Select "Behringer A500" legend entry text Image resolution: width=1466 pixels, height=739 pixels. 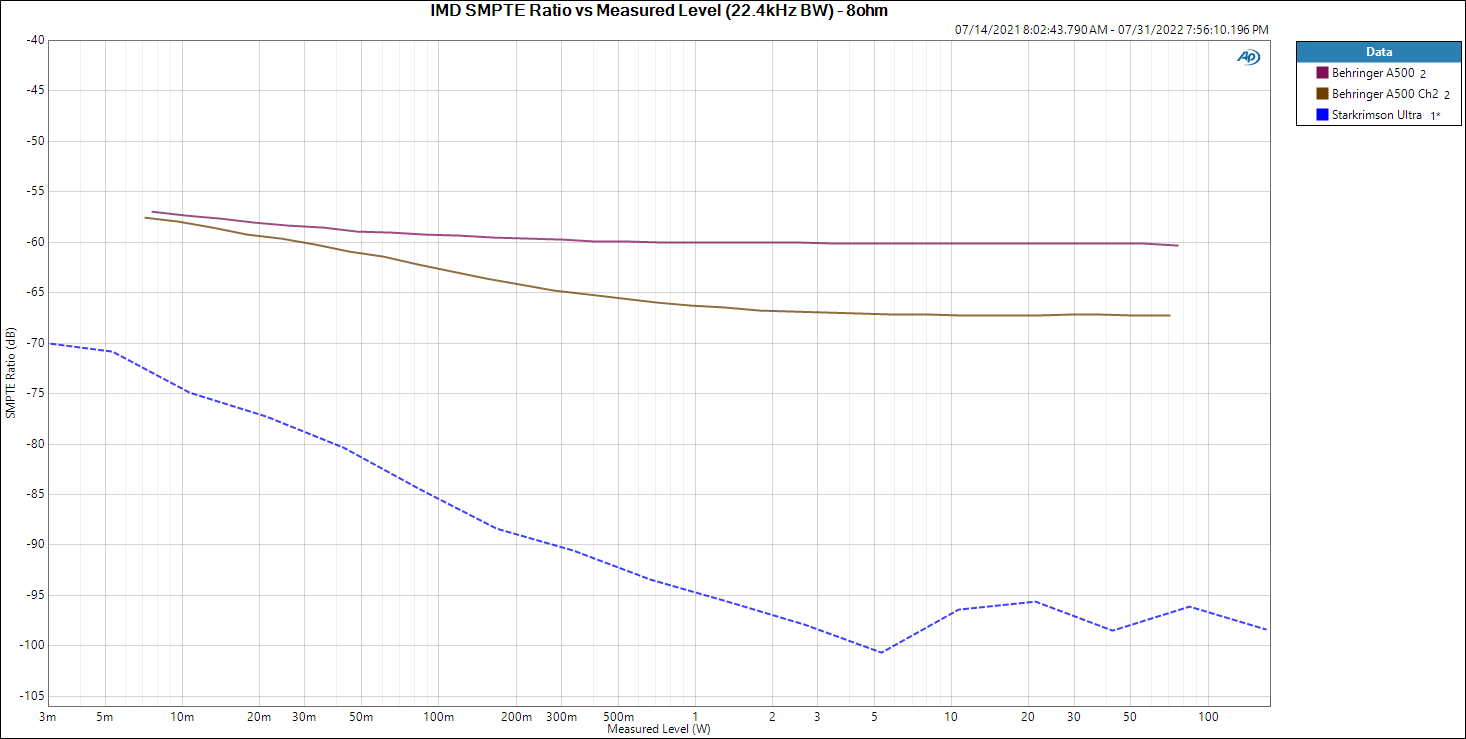tap(1373, 73)
